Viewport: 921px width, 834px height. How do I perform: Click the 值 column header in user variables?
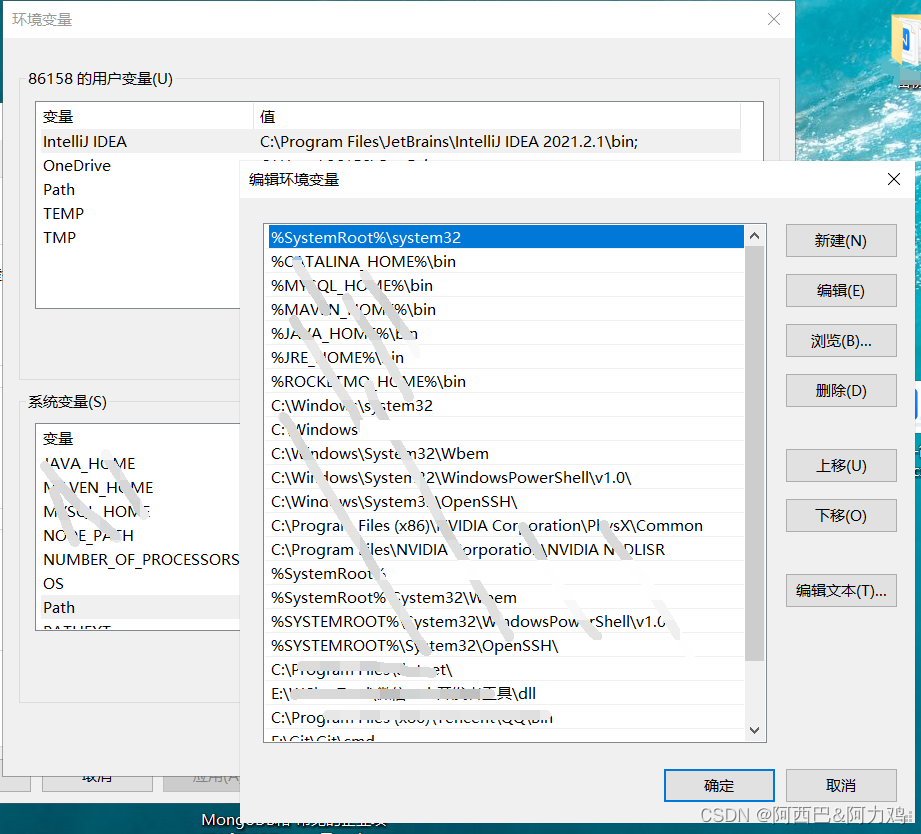point(496,117)
